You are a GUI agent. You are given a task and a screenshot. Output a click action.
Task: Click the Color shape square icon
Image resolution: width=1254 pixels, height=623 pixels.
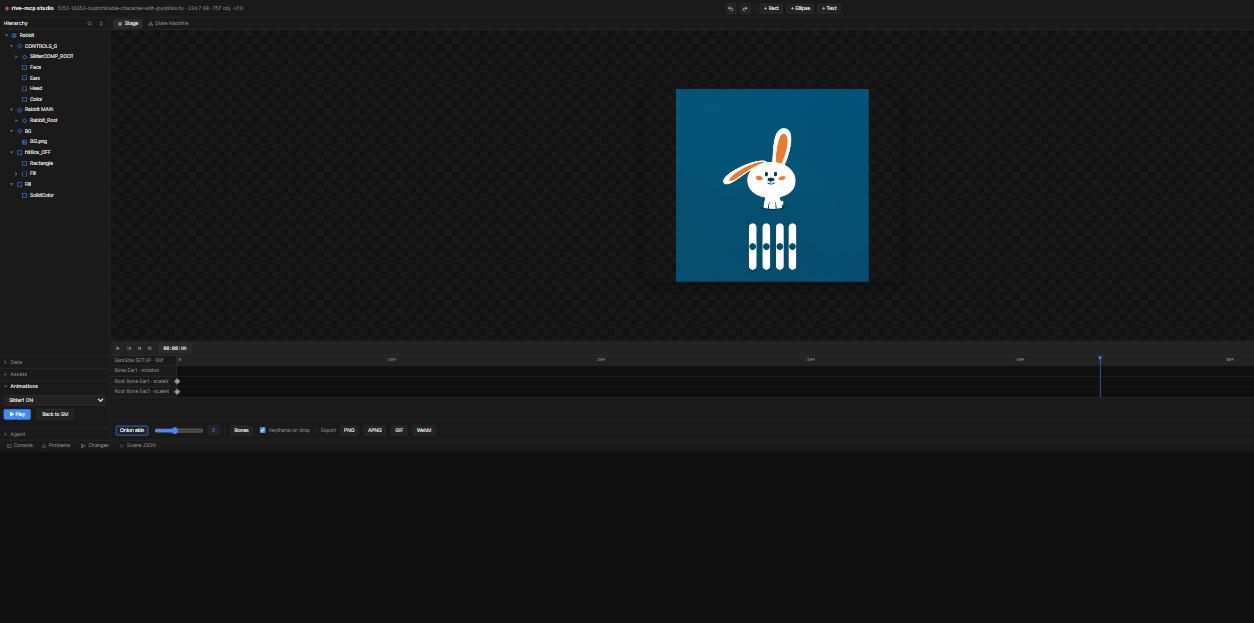coord(24,99)
